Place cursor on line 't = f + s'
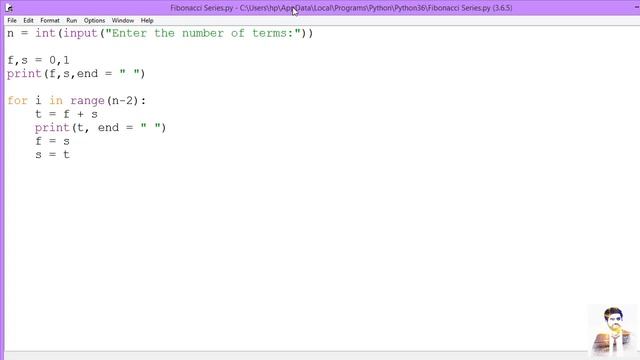Screen dimensions: 640x360 point(66,114)
